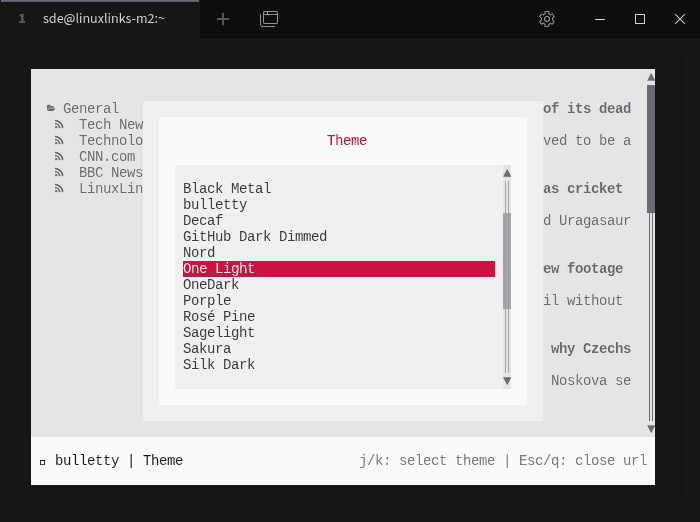This screenshot has width=700, height=522.
Task: Add a new terminal tab with plus
Action: (223, 19)
